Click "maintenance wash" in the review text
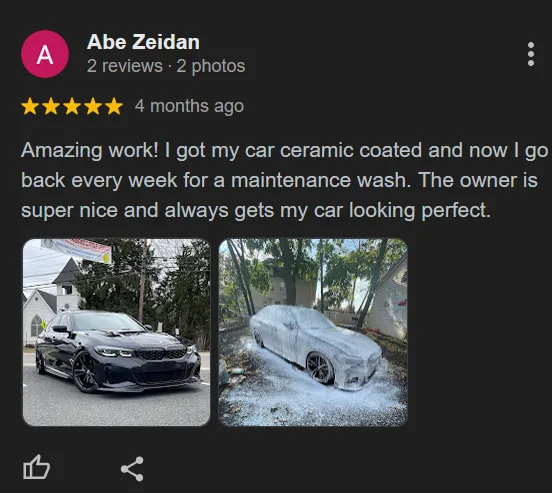552x493 pixels. (321, 180)
